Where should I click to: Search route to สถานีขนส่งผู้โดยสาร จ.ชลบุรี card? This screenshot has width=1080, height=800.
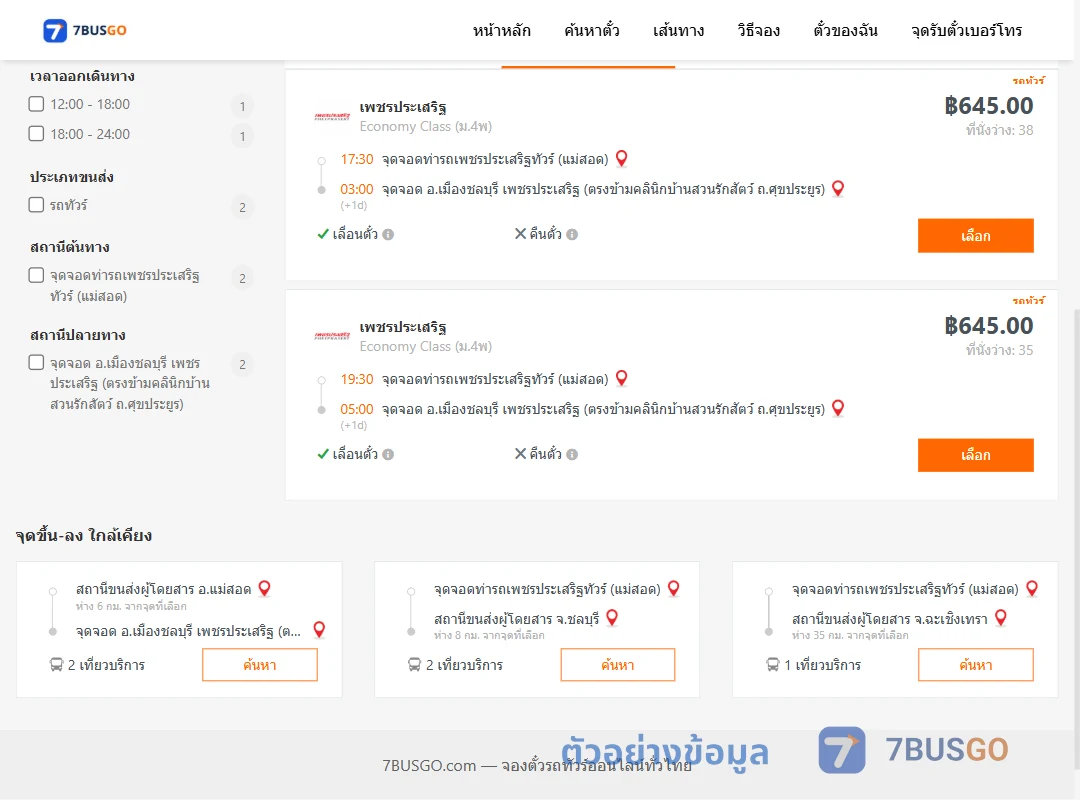pos(618,665)
